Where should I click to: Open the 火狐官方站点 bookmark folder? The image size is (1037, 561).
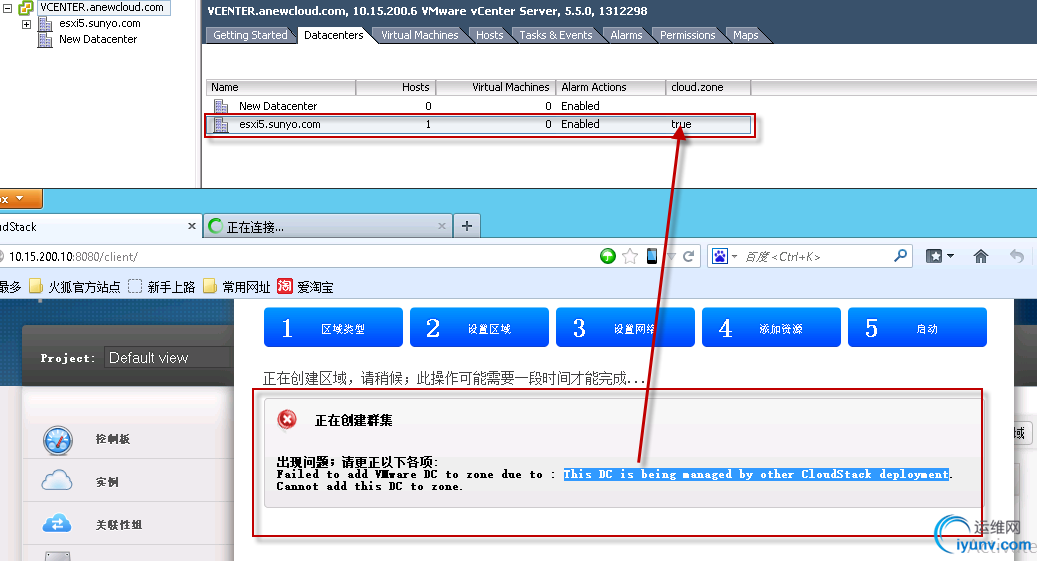click(75, 286)
